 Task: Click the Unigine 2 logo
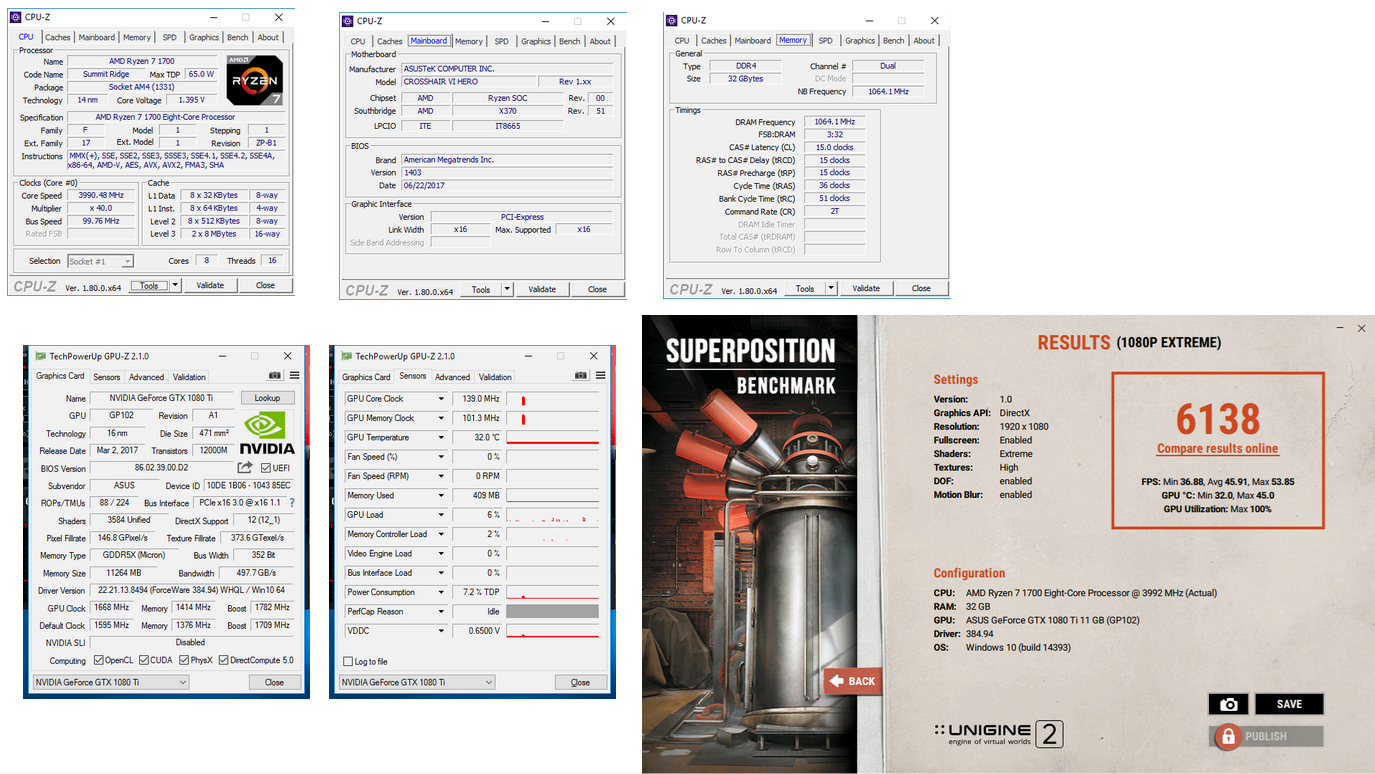pos(997,735)
